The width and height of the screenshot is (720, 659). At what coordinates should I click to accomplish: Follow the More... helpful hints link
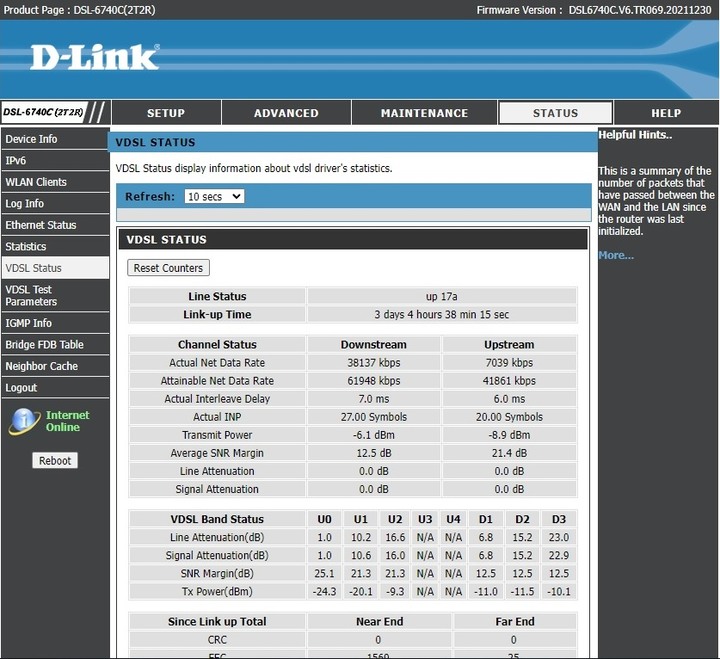click(616, 255)
